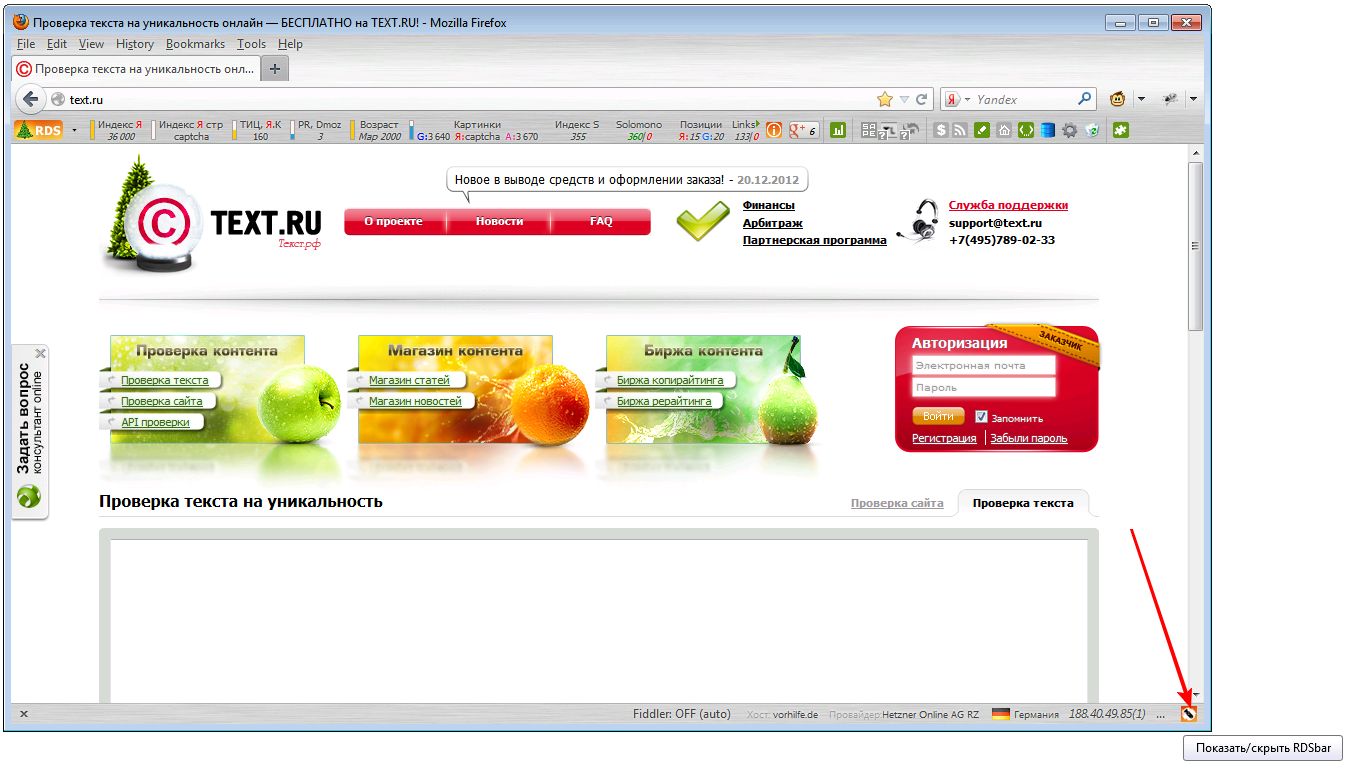Viewport: 1357px width, 774px height.
Task: Click the green code brackets icon
Action: coord(1026,130)
